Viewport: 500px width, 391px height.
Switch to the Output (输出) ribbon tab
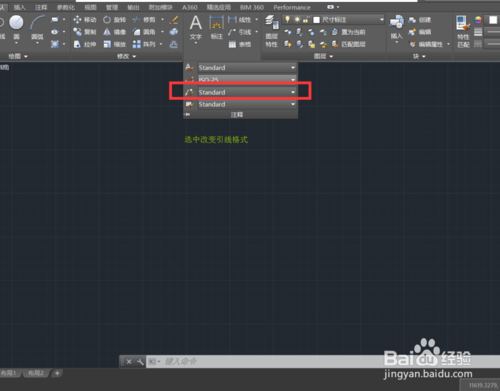point(133,7)
